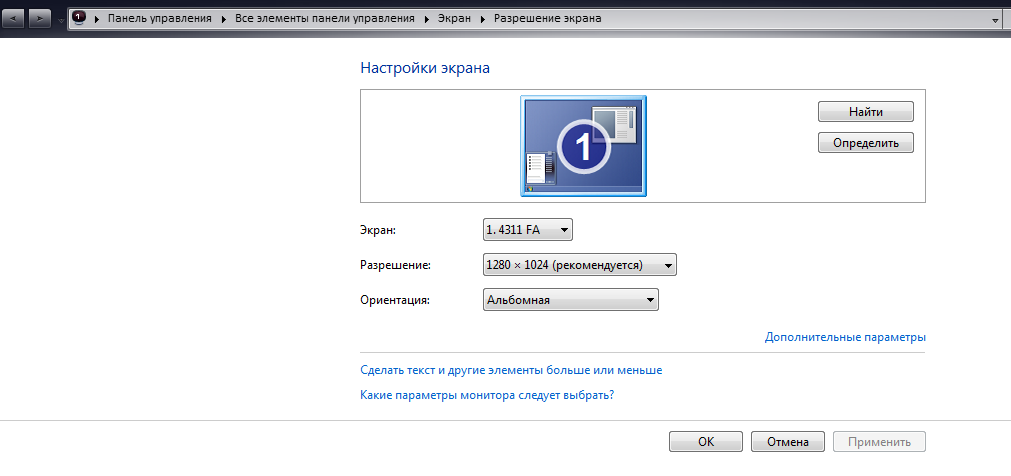
Task: Open the Ориентация orientation dropdown
Action: point(570,299)
